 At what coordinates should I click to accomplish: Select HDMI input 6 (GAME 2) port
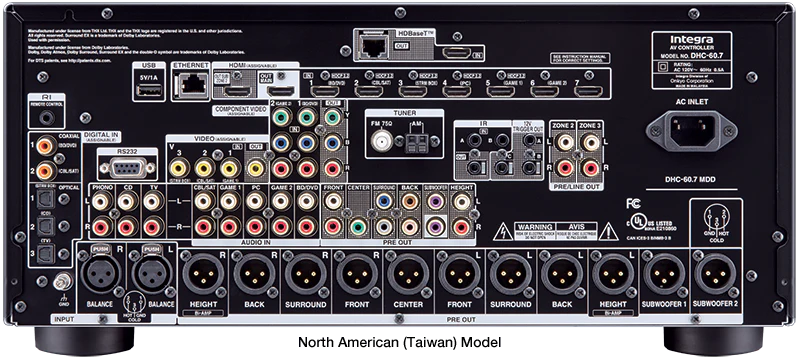545,92
